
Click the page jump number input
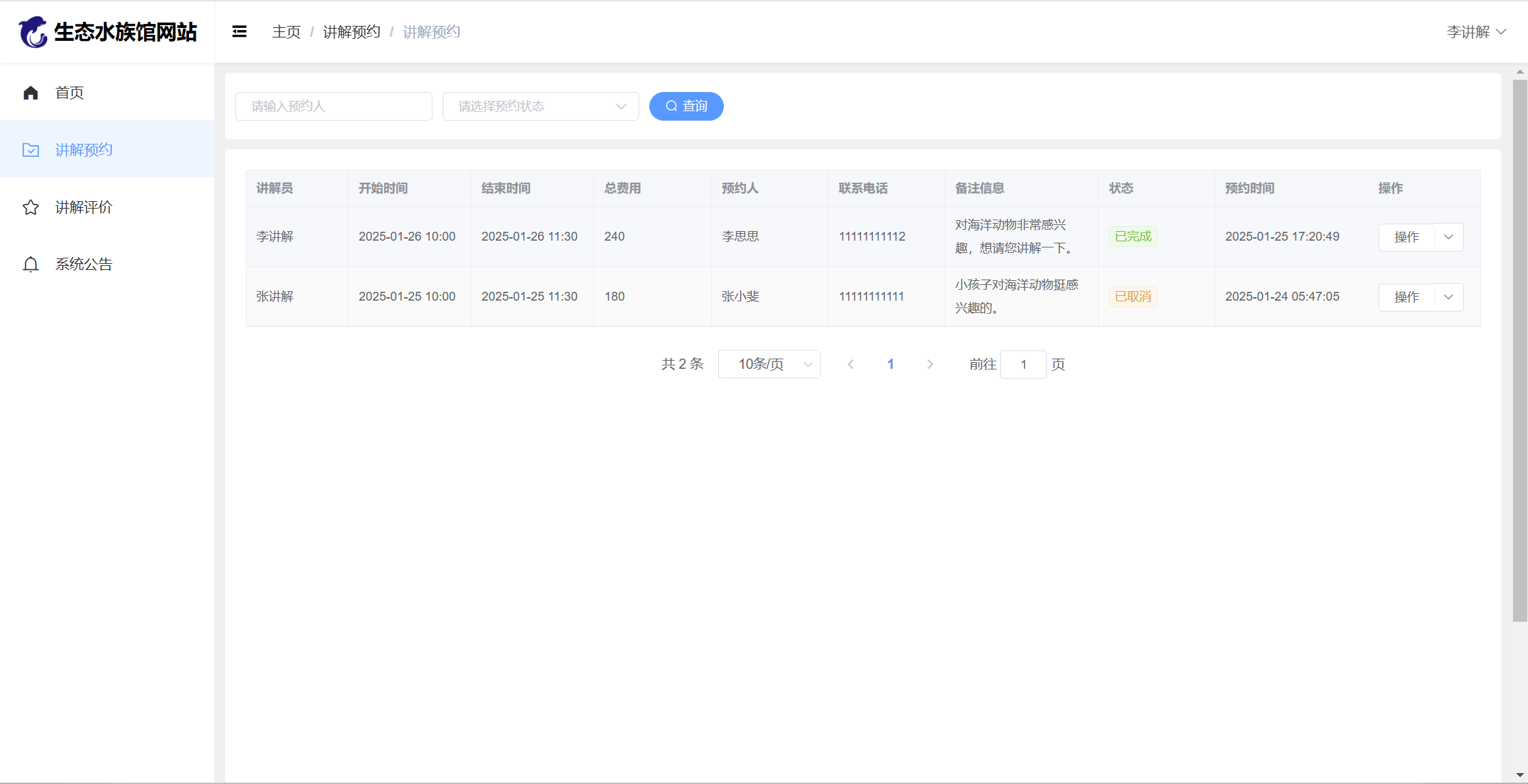pyautogui.click(x=1023, y=365)
